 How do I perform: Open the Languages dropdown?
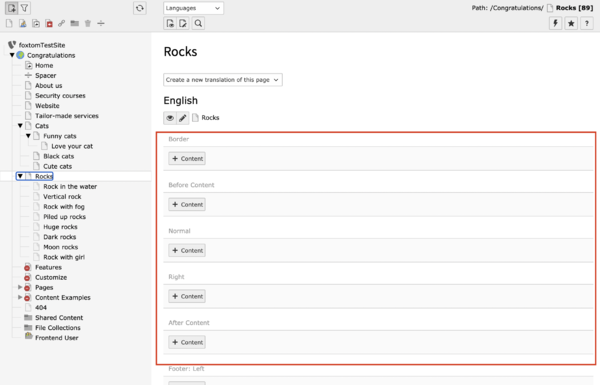[x=193, y=8]
